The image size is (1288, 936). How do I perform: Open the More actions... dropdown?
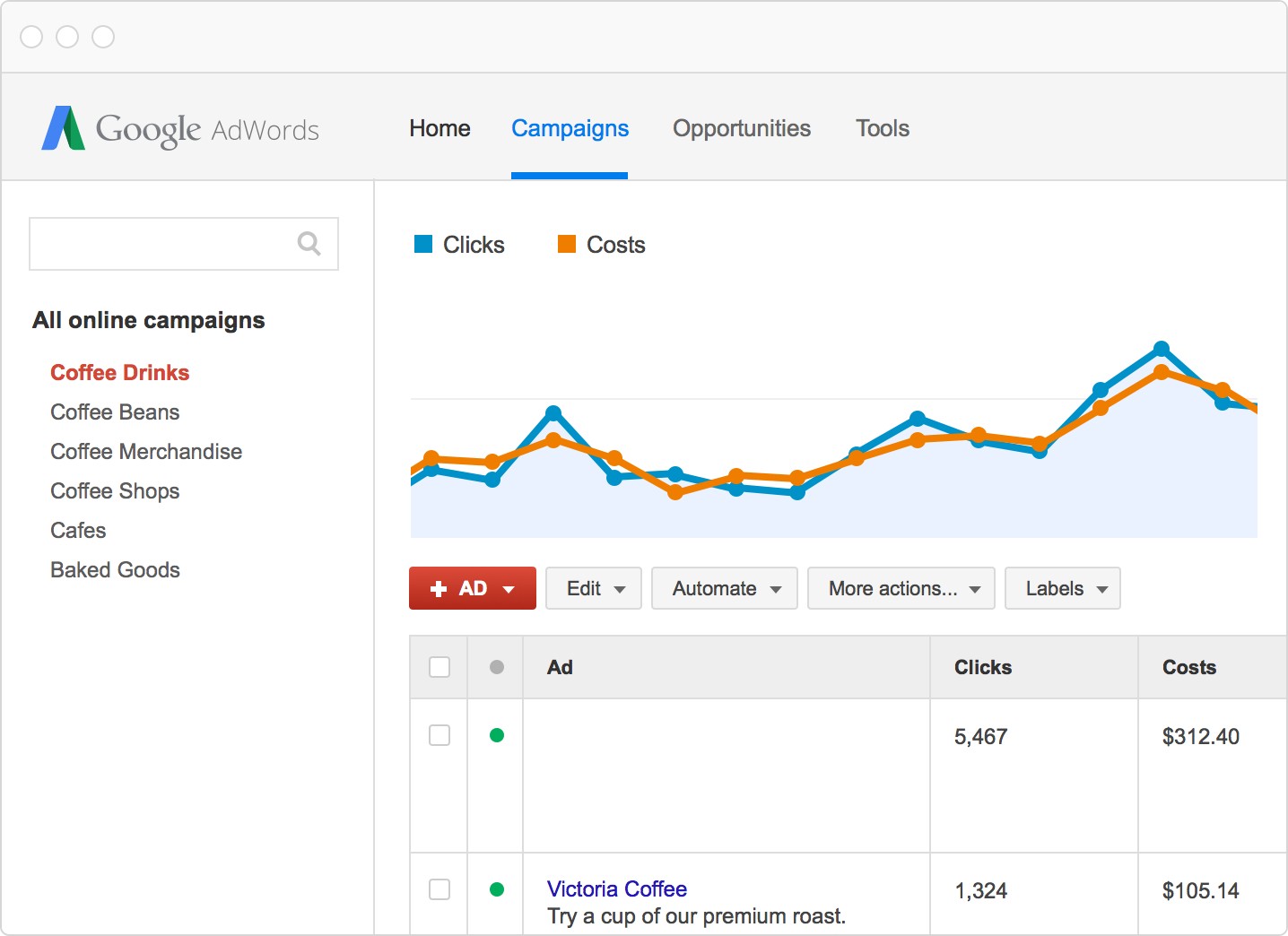901,588
